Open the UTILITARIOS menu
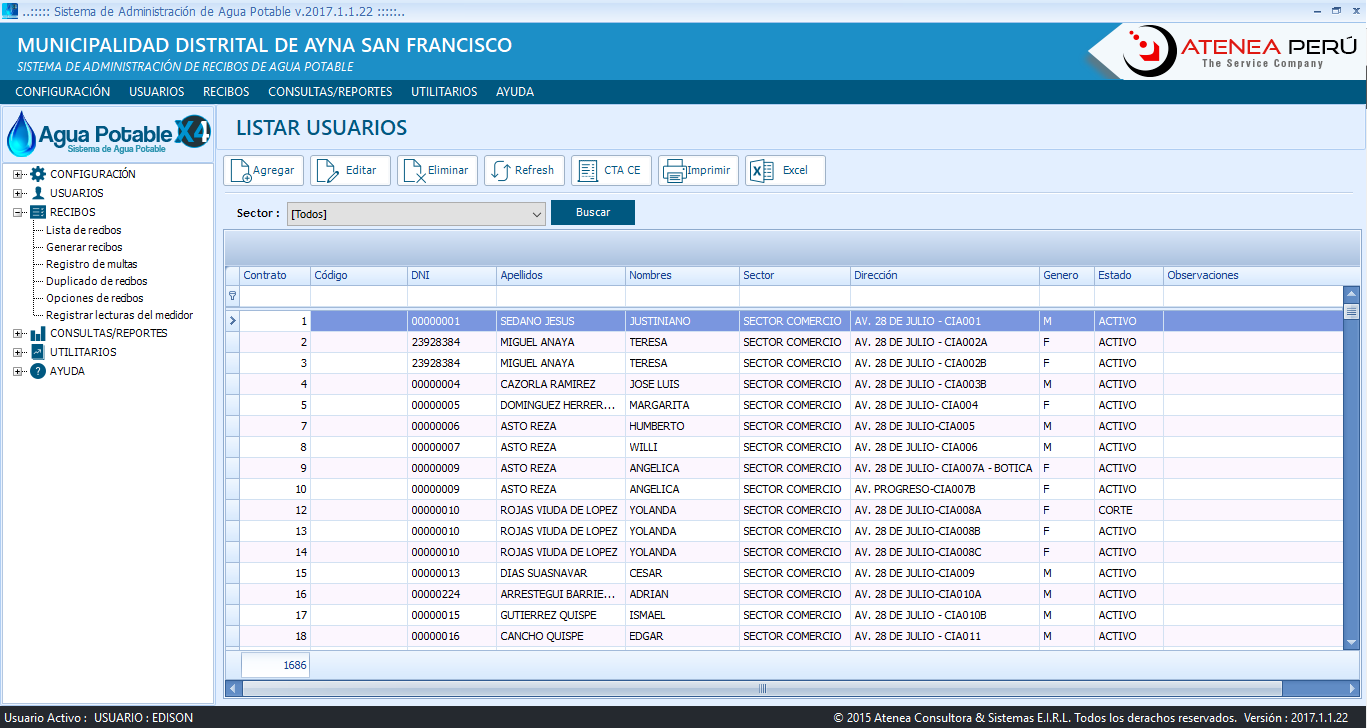1367x728 pixels. [443, 92]
